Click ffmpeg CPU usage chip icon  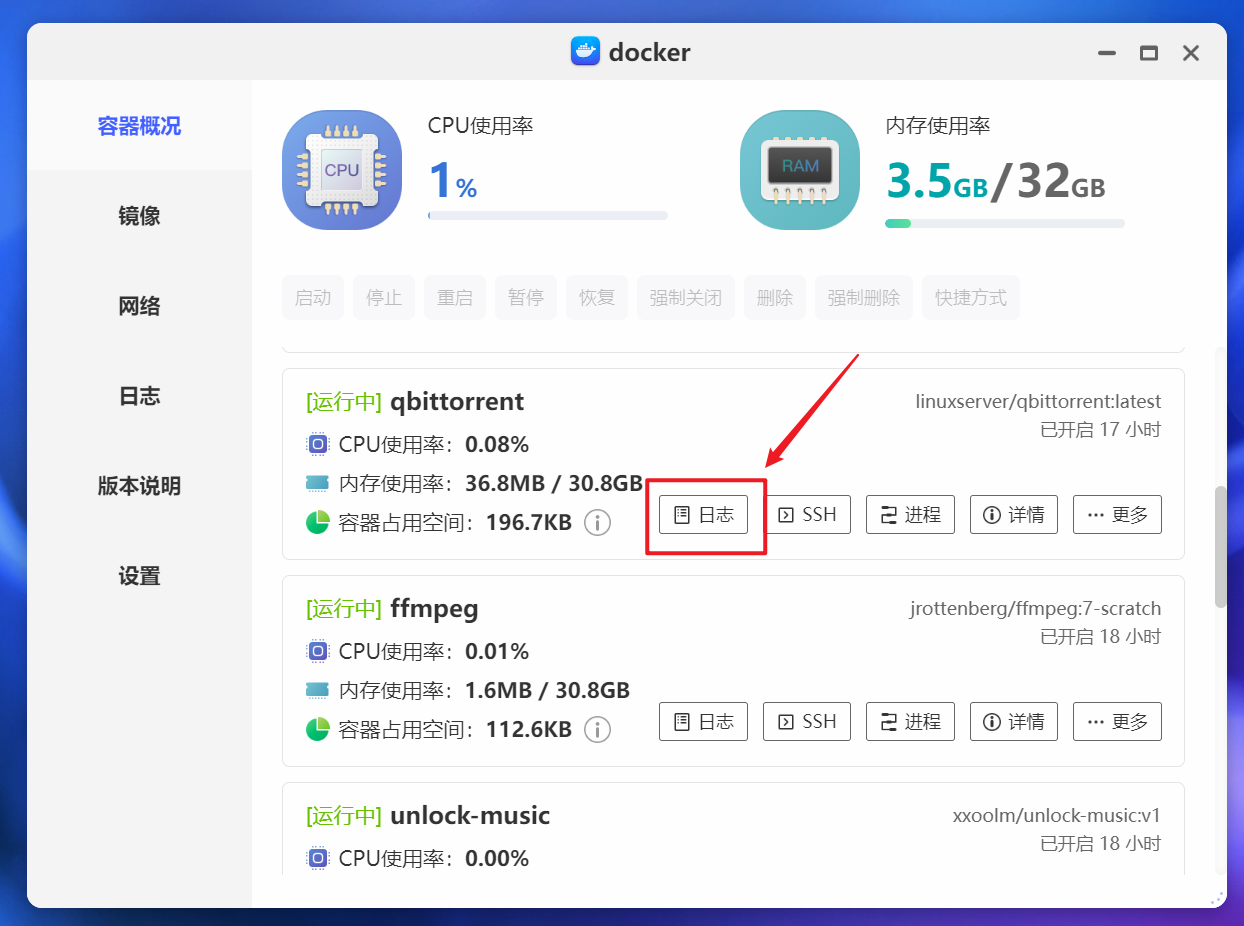[317, 651]
